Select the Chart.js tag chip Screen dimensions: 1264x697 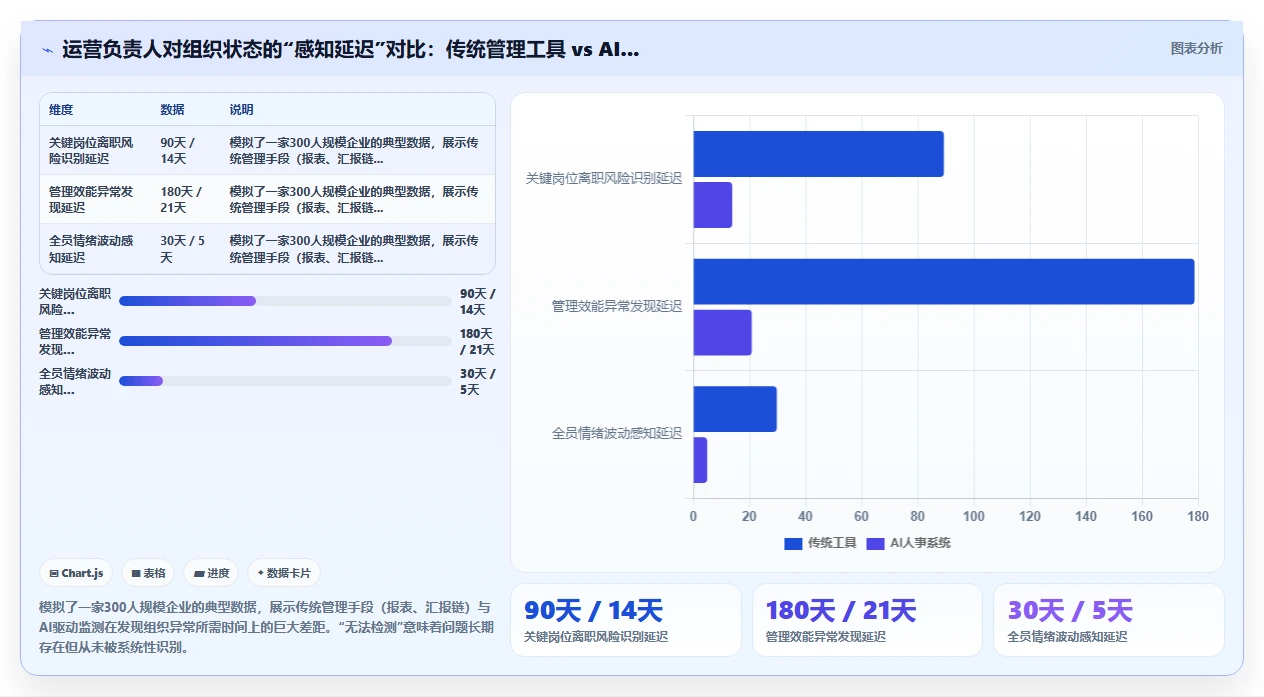(x=76, y=573)
